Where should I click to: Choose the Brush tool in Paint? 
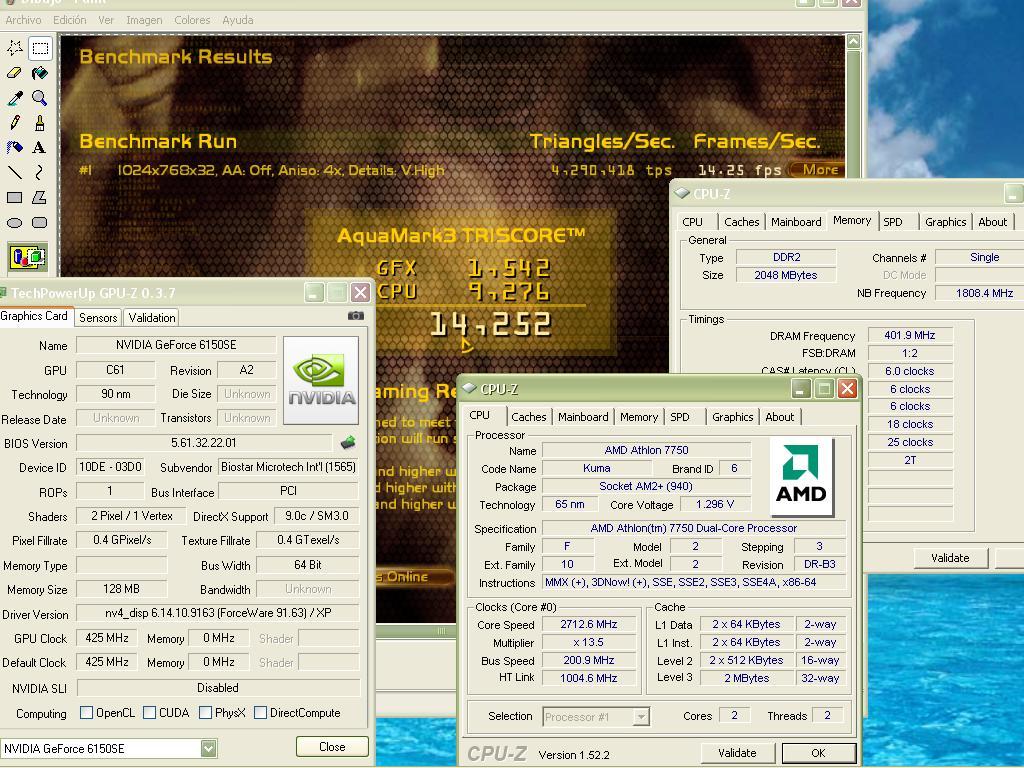[x=40, y=123]
